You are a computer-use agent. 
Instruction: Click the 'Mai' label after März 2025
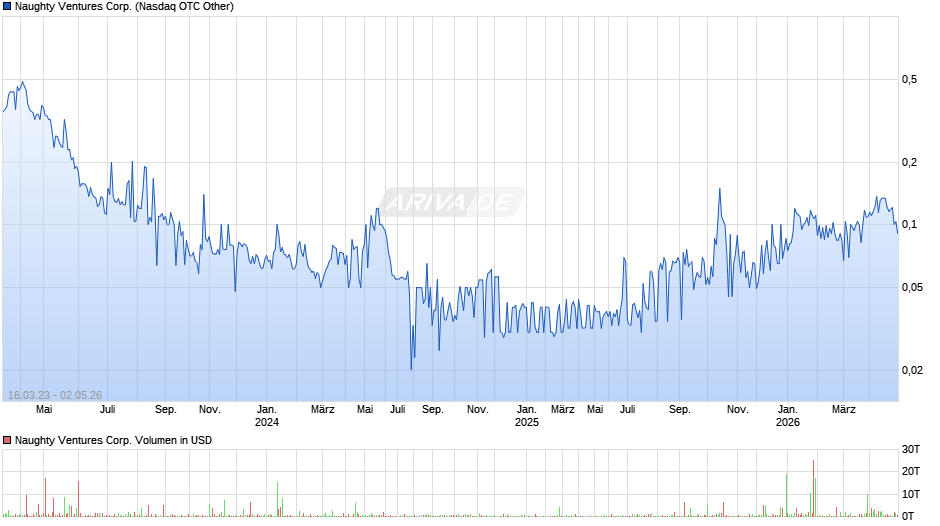595,410
